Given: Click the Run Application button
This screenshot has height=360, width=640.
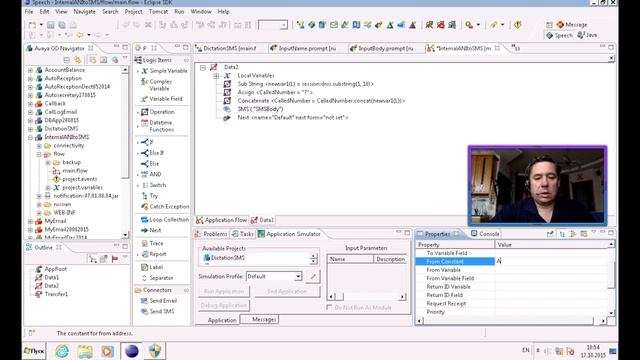Looking at the screenshot, I should click(x=224, y=291).
